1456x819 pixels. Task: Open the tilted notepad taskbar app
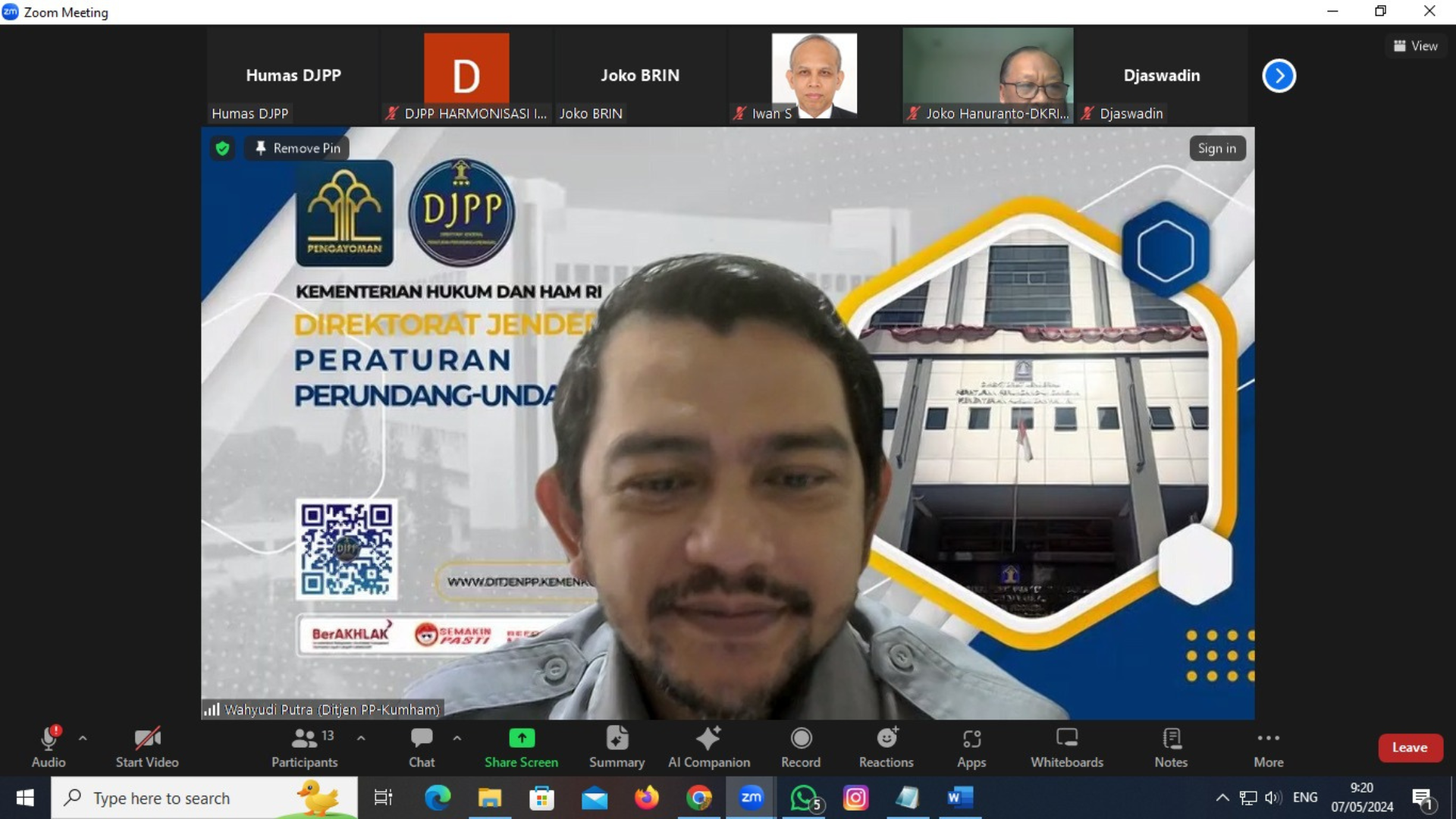(908, 798)
